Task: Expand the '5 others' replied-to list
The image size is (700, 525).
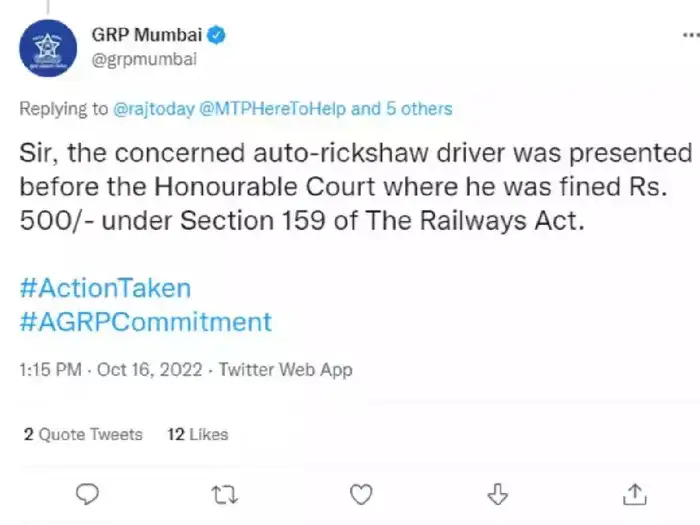Action: point(419,109)
